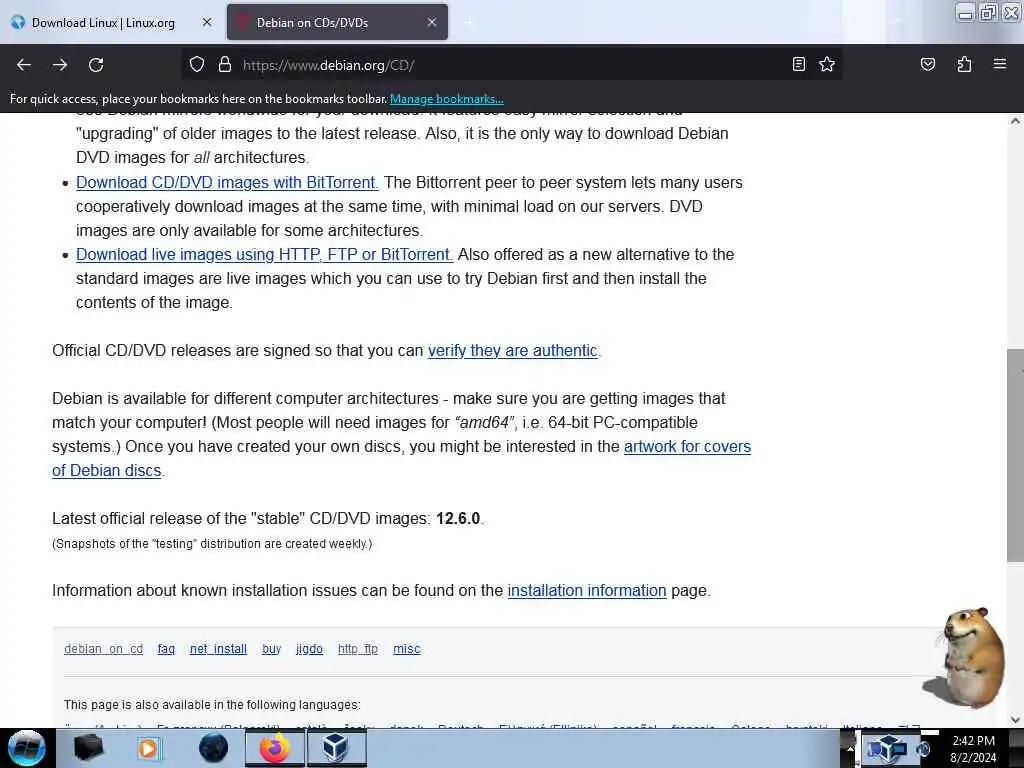Image resolution: width=1024 pixels, height=768 pixels.
Task: Switch to Firefox in the taskbar
Action: [274, 748]
